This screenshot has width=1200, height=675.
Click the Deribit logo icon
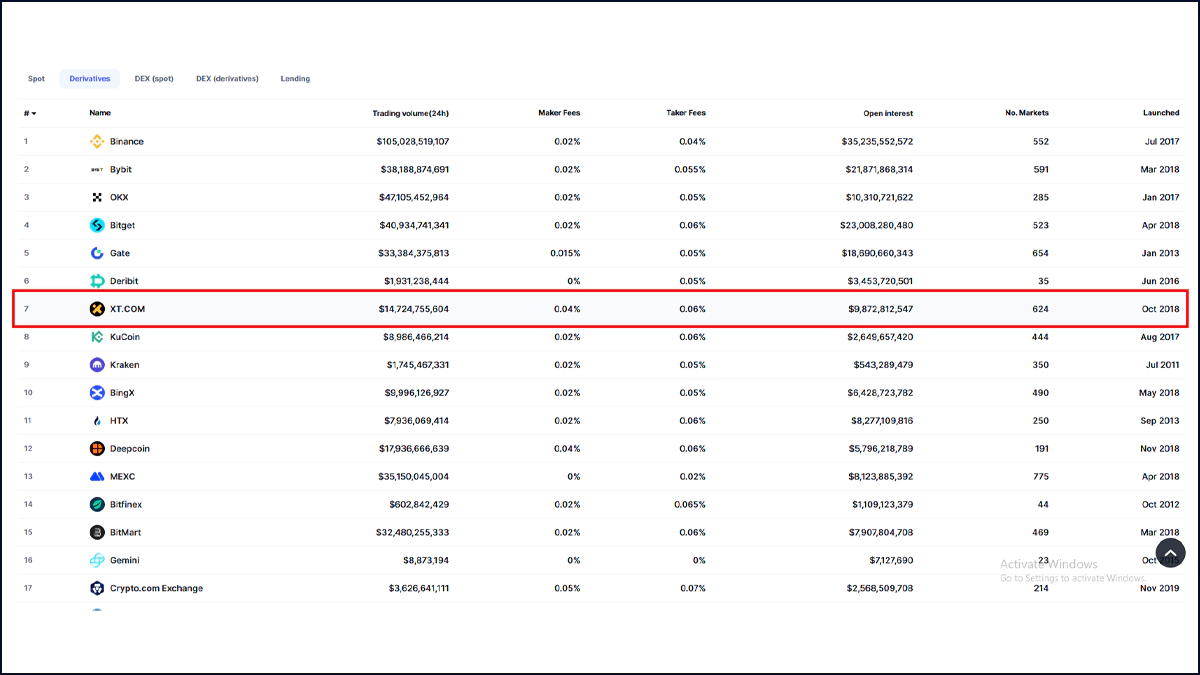[x=97, y=282]
